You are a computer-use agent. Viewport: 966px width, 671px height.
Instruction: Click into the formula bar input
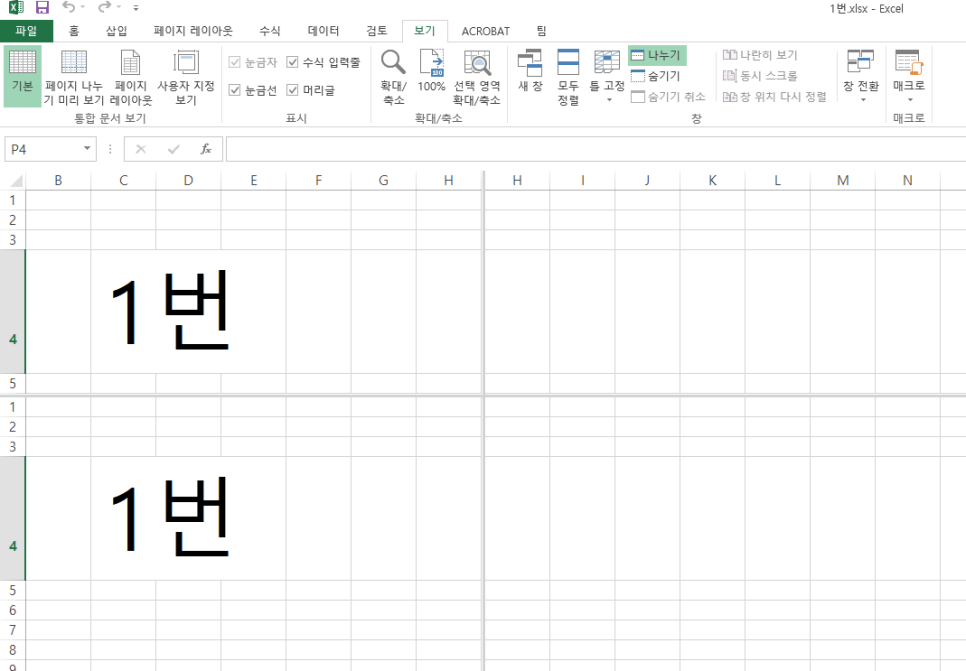coord(596,149)
